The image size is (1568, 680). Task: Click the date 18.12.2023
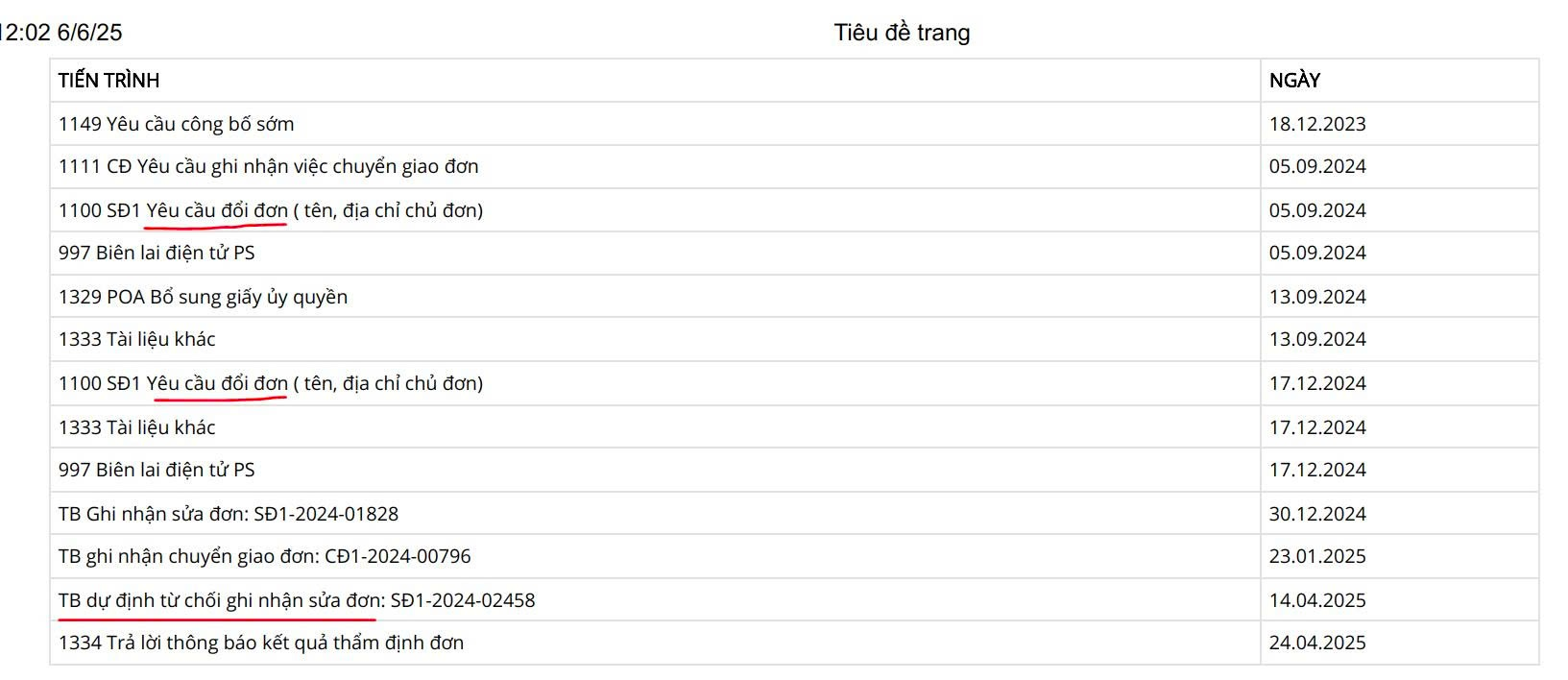(x=1316, y=124)
